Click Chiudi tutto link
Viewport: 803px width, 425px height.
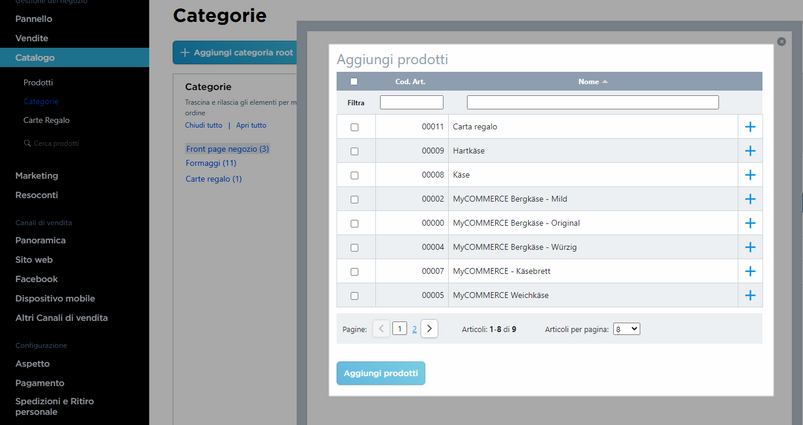(x=203, y=125)
